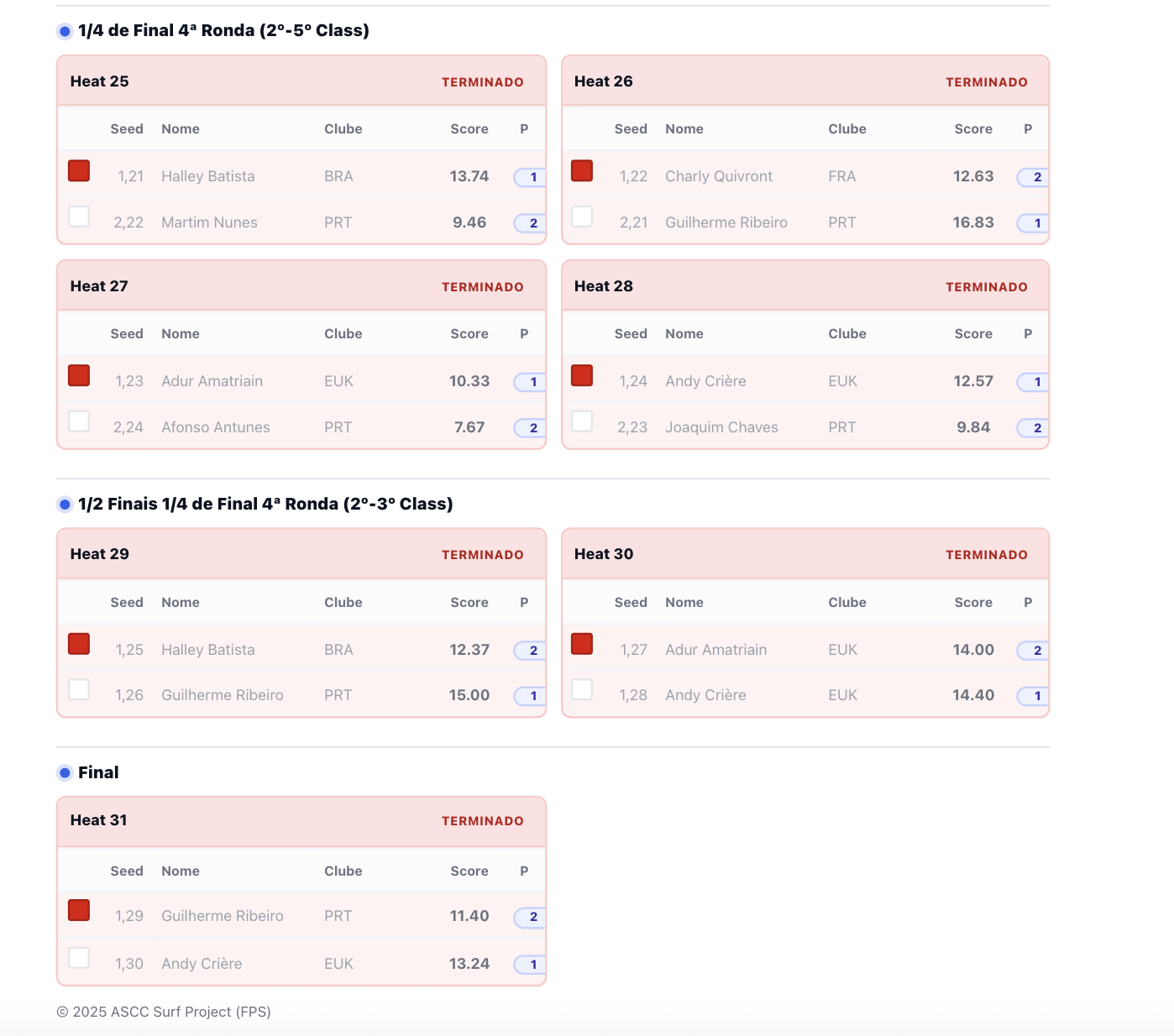Click position badge 2 for Joaquim Chaves
The width and height of the screenshot is (1174, 1036).
tap(1035, 428)
